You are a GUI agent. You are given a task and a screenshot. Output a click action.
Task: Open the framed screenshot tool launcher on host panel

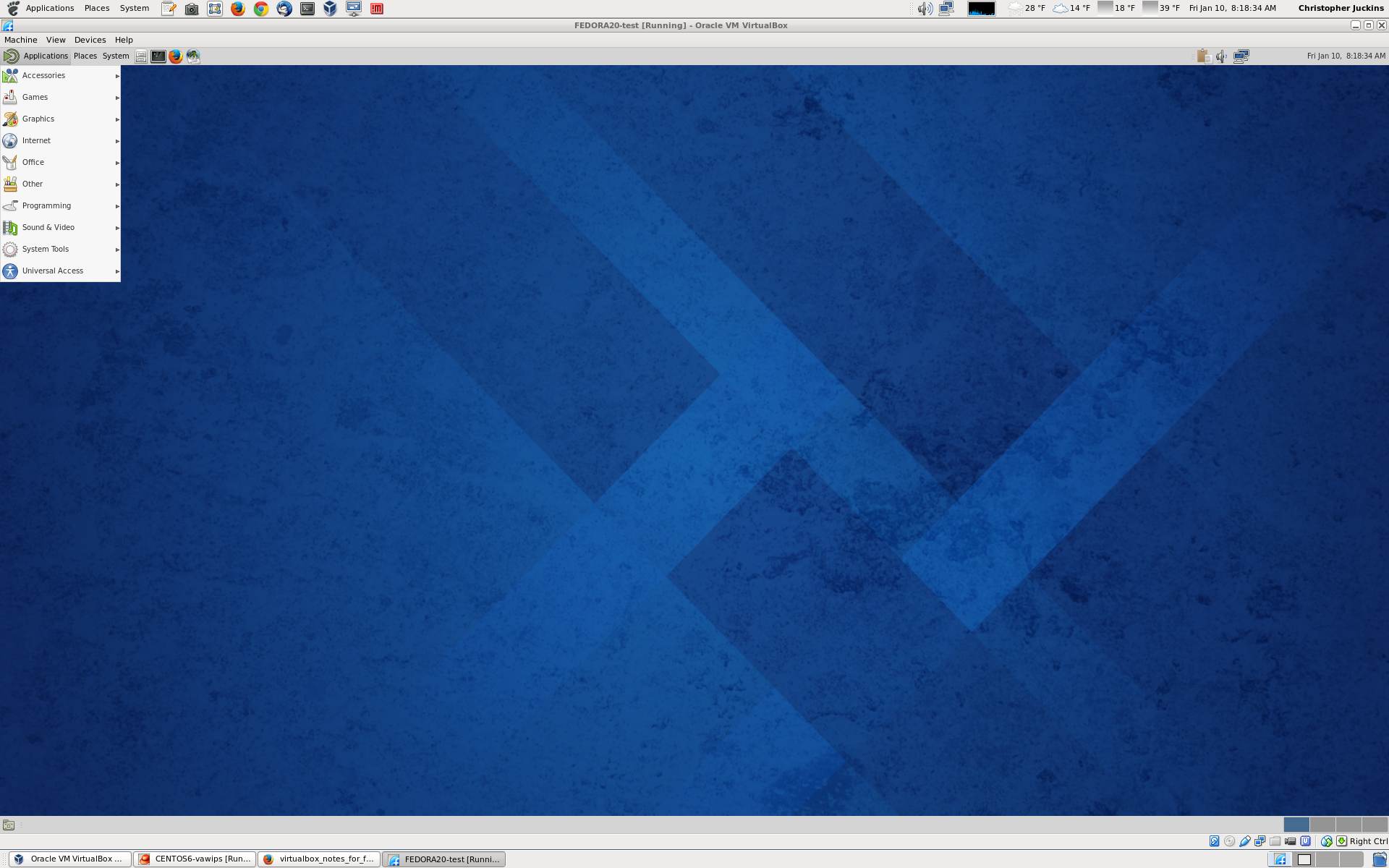pyautogui.click(x=215, y=9)
